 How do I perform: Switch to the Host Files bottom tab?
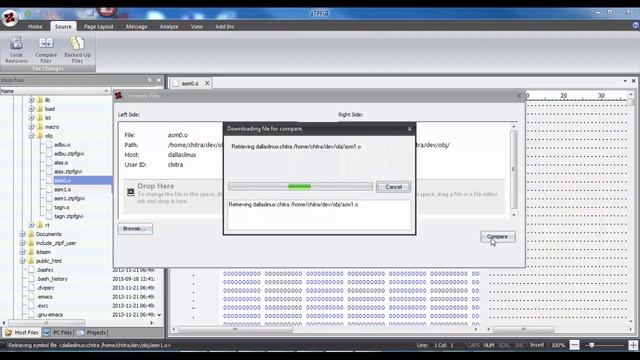coord(22,333)
